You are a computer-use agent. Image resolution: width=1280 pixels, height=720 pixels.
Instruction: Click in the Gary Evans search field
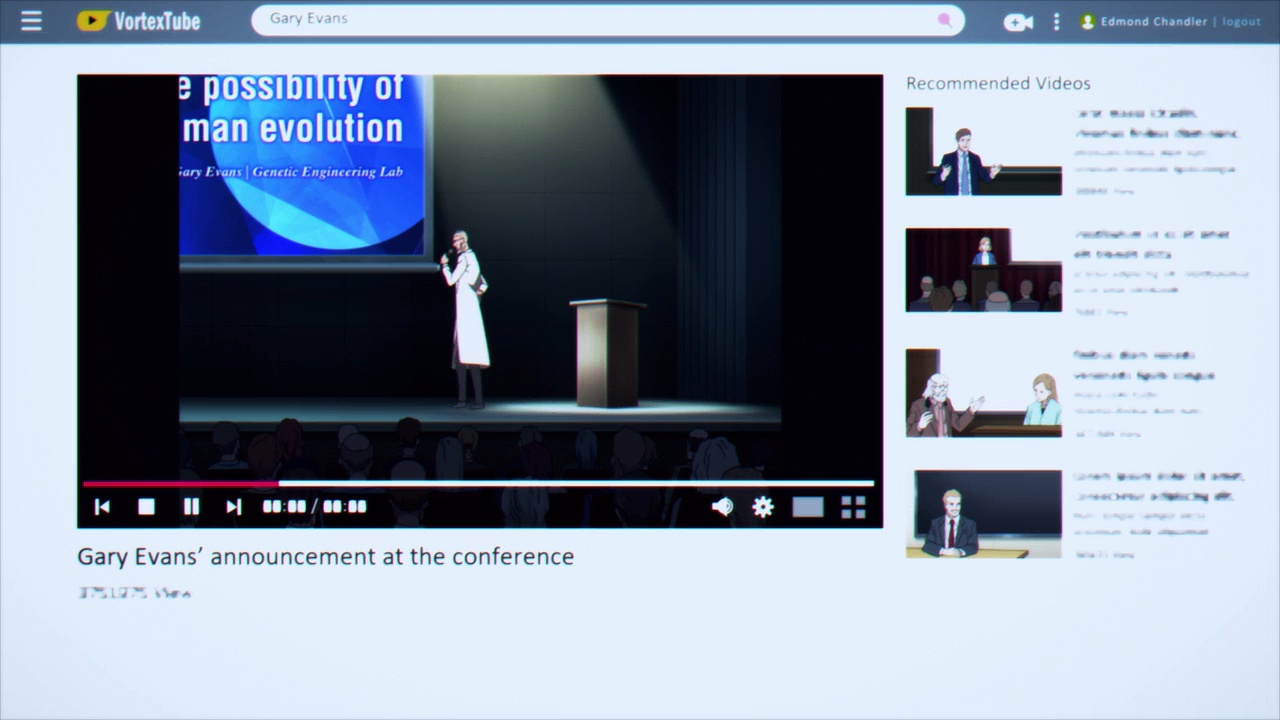pyautogui.click(x=600, y=20)
